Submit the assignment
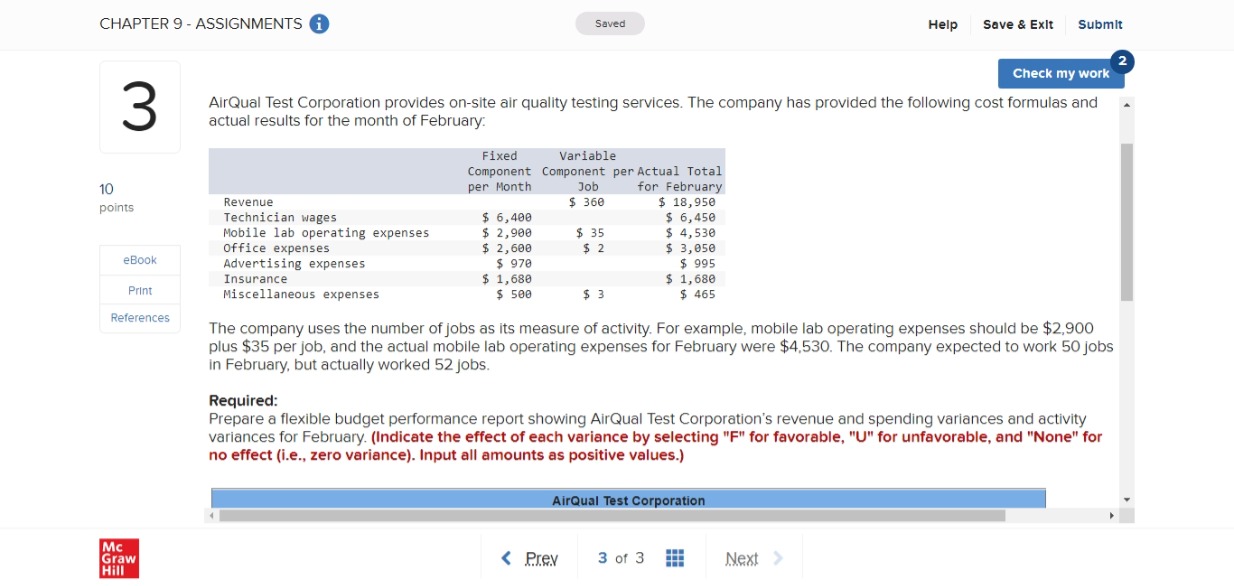 pyautogui.click(x=1100, y=24)
